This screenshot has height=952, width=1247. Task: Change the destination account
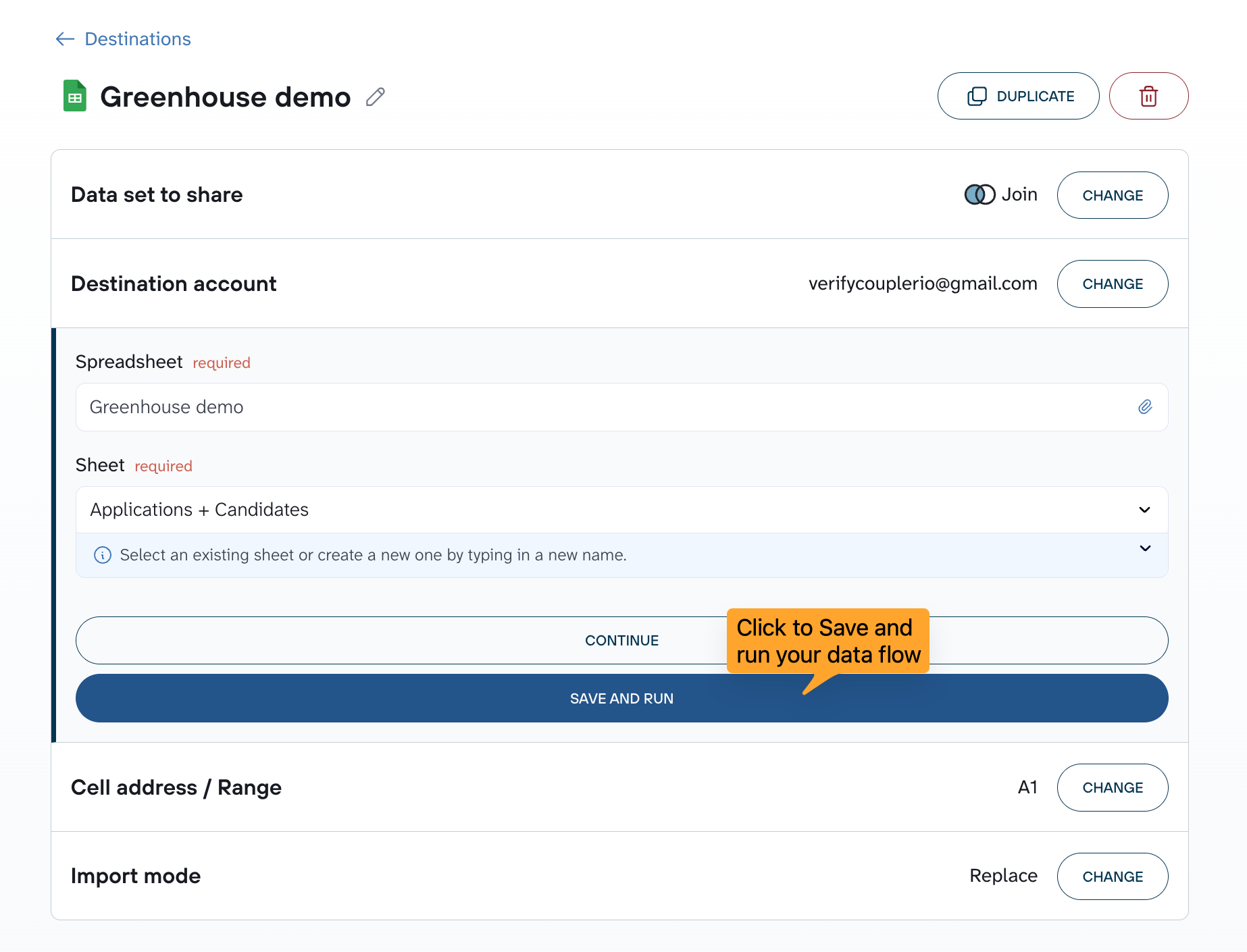1112,284
